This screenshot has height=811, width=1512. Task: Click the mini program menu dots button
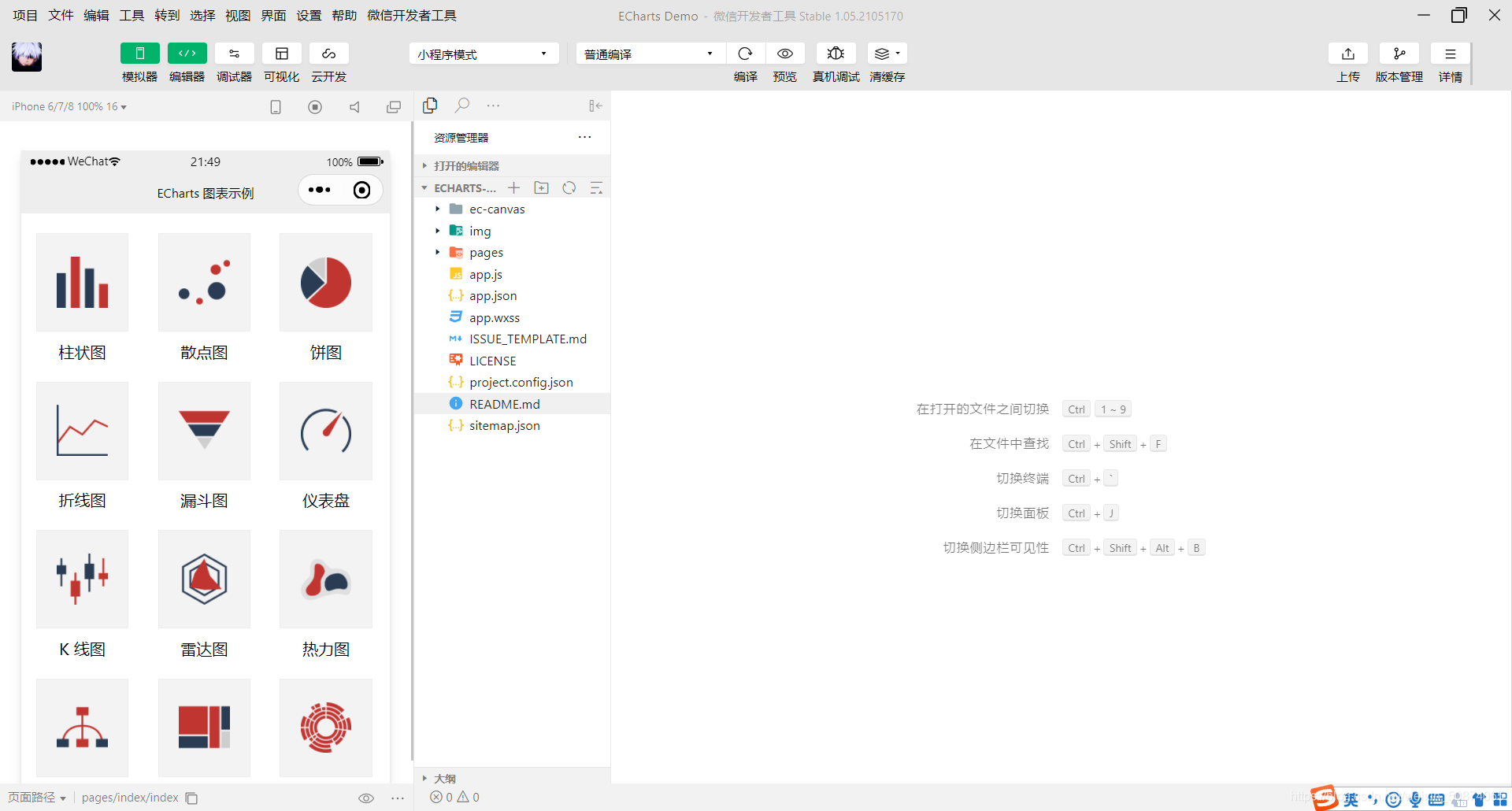320,190
